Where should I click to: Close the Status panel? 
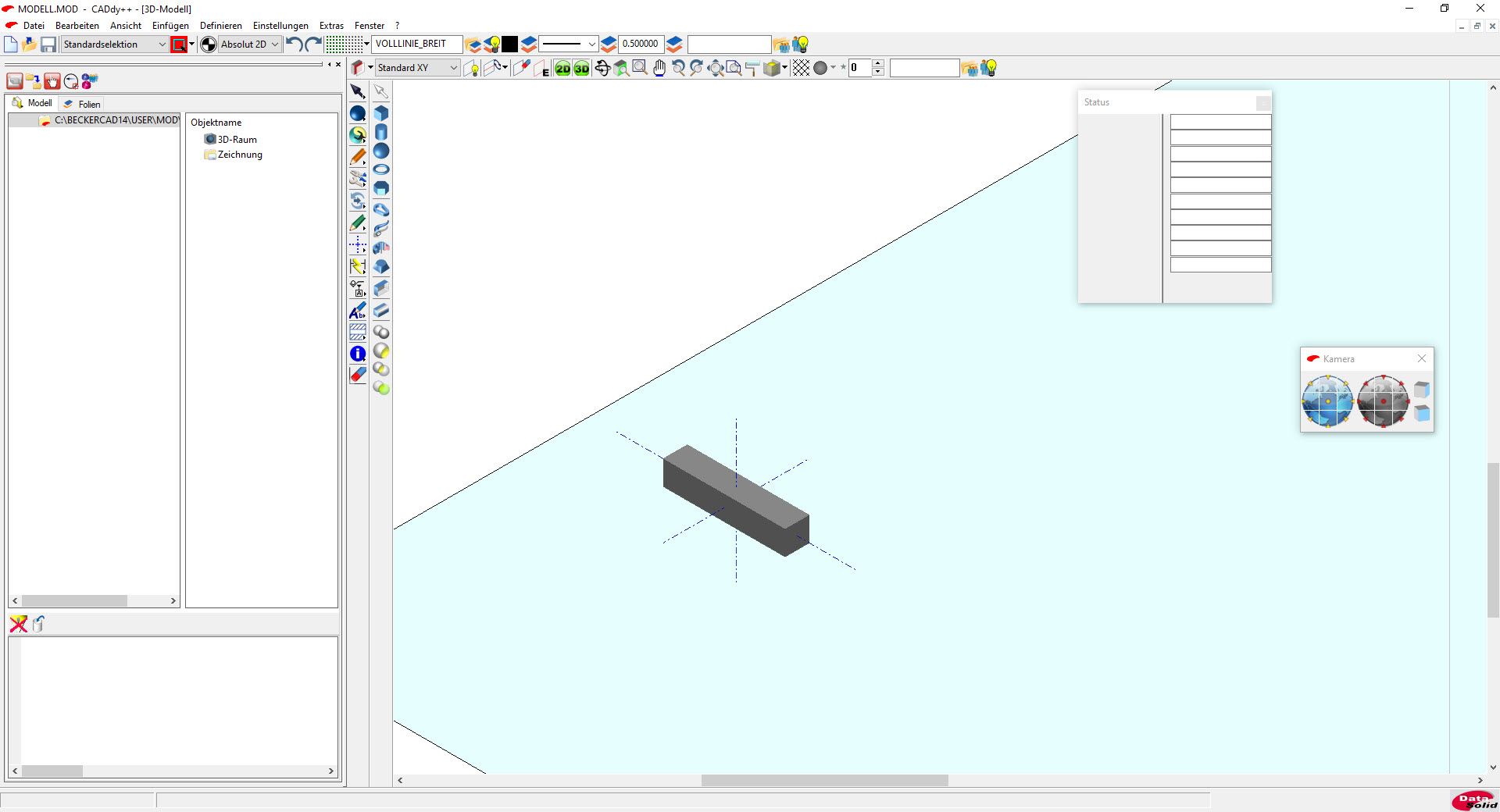(1263, 102)
